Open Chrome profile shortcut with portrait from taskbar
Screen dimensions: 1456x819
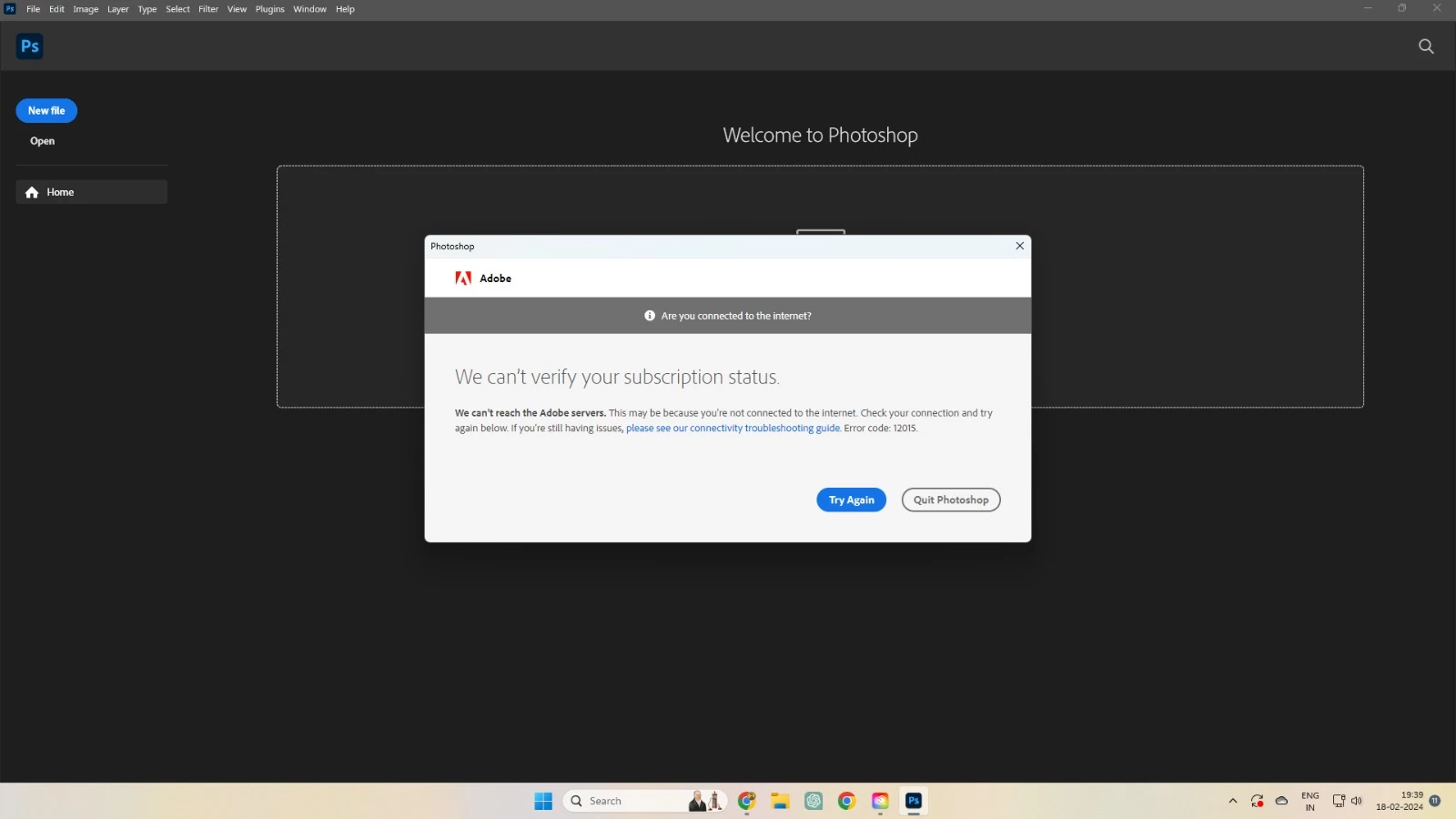(747, 801)
